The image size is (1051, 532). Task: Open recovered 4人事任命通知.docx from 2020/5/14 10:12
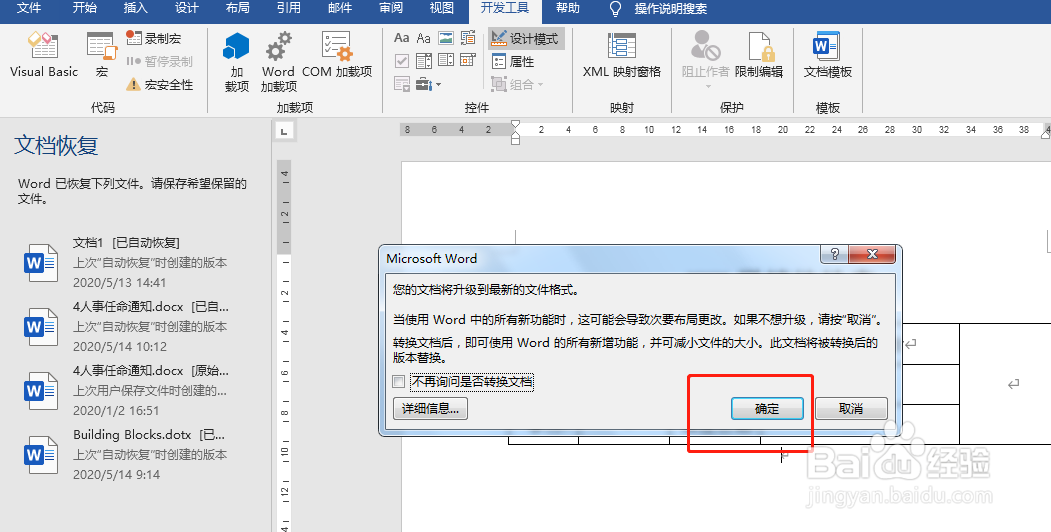coord(127,326)
